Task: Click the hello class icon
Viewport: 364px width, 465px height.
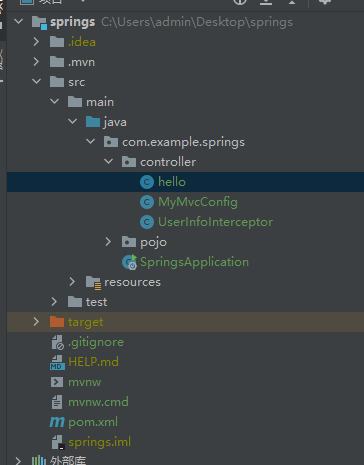Action: [x=147, y=182]
